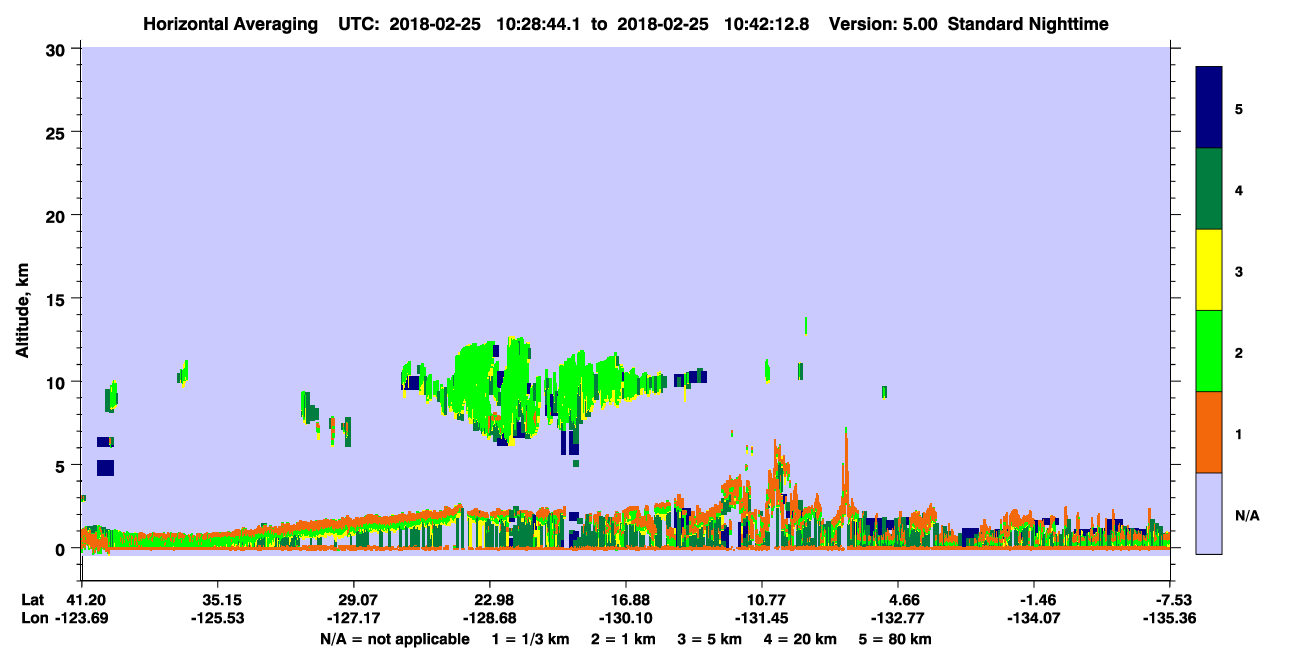Click the 'Standard Nighttime' title text
This screenshot has width=1300, height=667.
coord(1028,24)
